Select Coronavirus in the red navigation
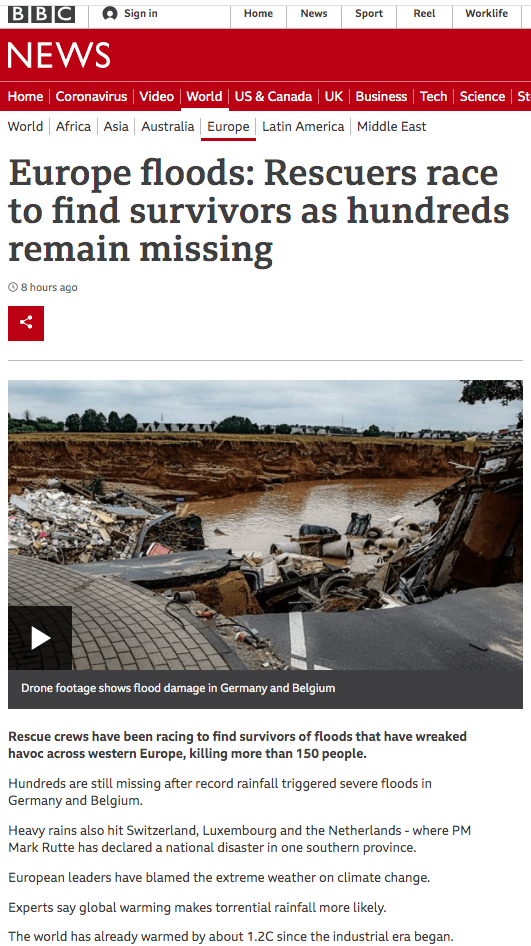The image size is (531, 946). coord(91,97)
